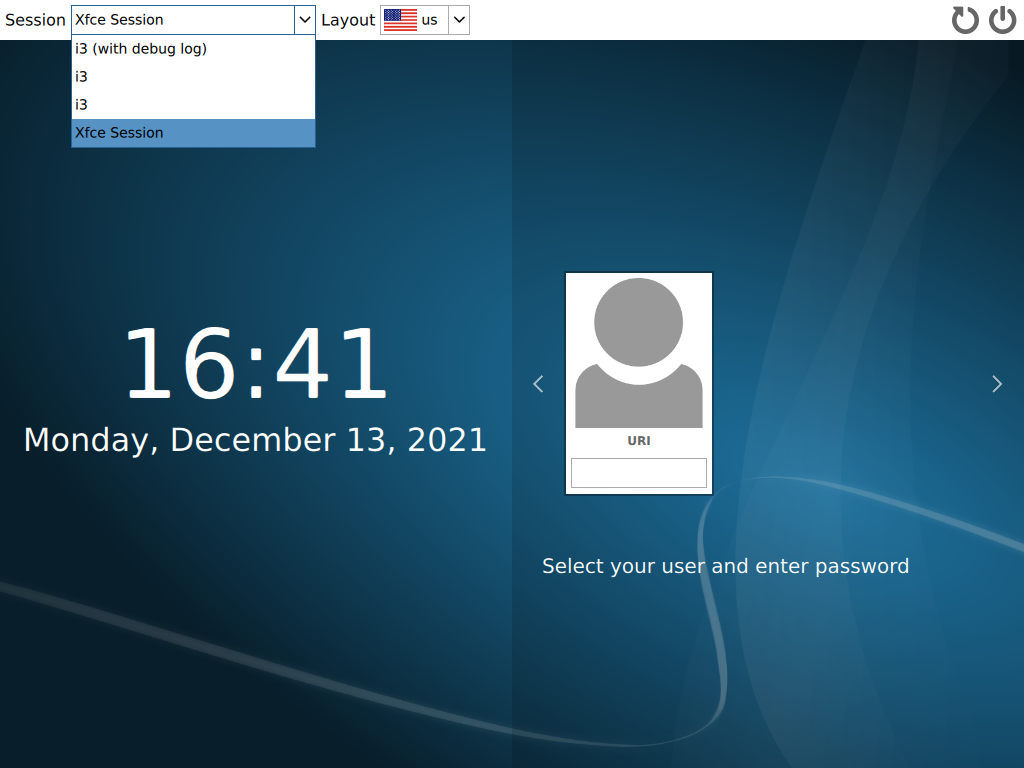Click the 'Session' label
Image resolution: width=1024 pixels, height=768 pixels.
click(x=35, y=20)
